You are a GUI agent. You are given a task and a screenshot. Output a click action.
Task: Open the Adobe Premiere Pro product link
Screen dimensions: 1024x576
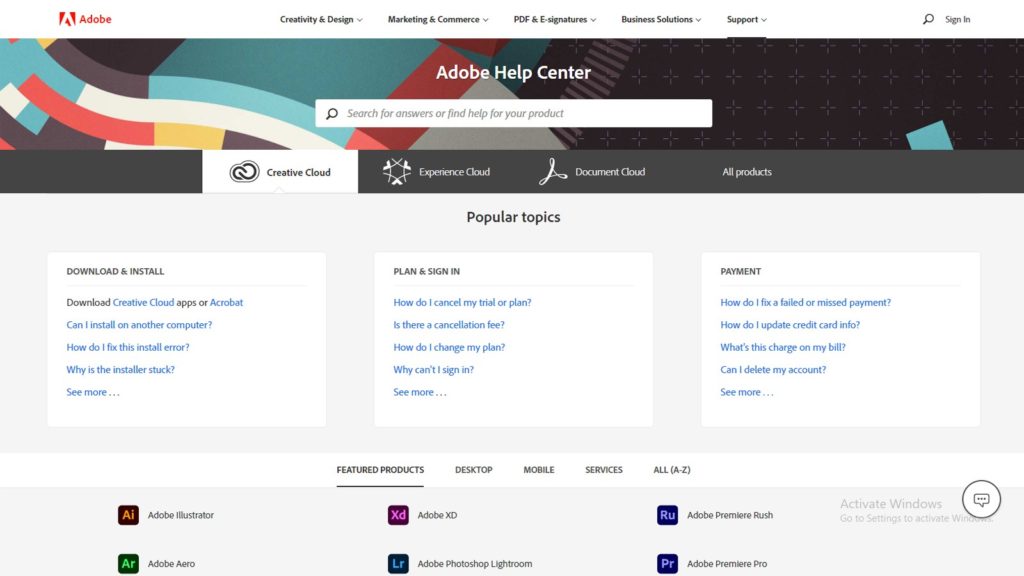tap(727, 564)
